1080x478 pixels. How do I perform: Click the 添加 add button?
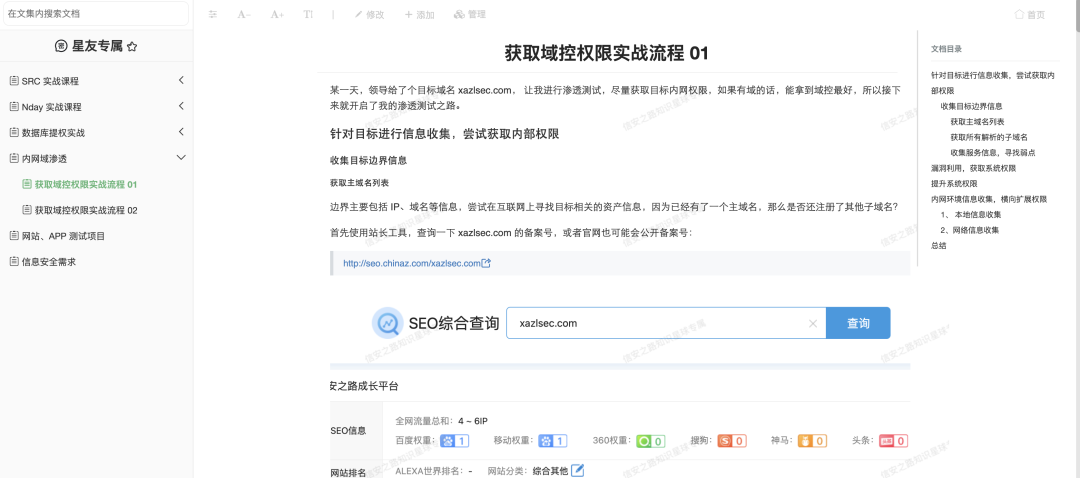coord(419,14)
